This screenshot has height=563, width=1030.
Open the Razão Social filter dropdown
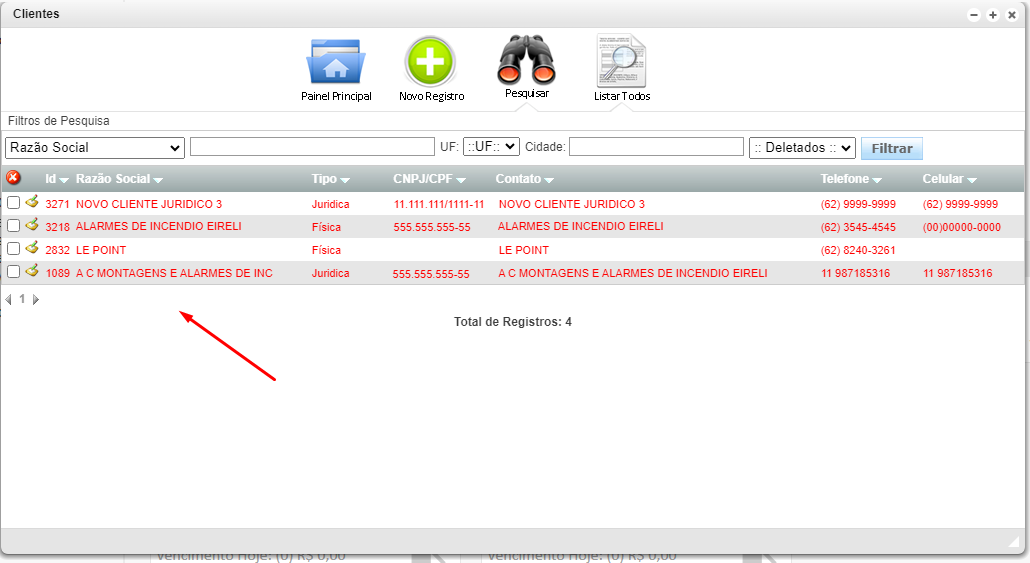coord(95,148)
